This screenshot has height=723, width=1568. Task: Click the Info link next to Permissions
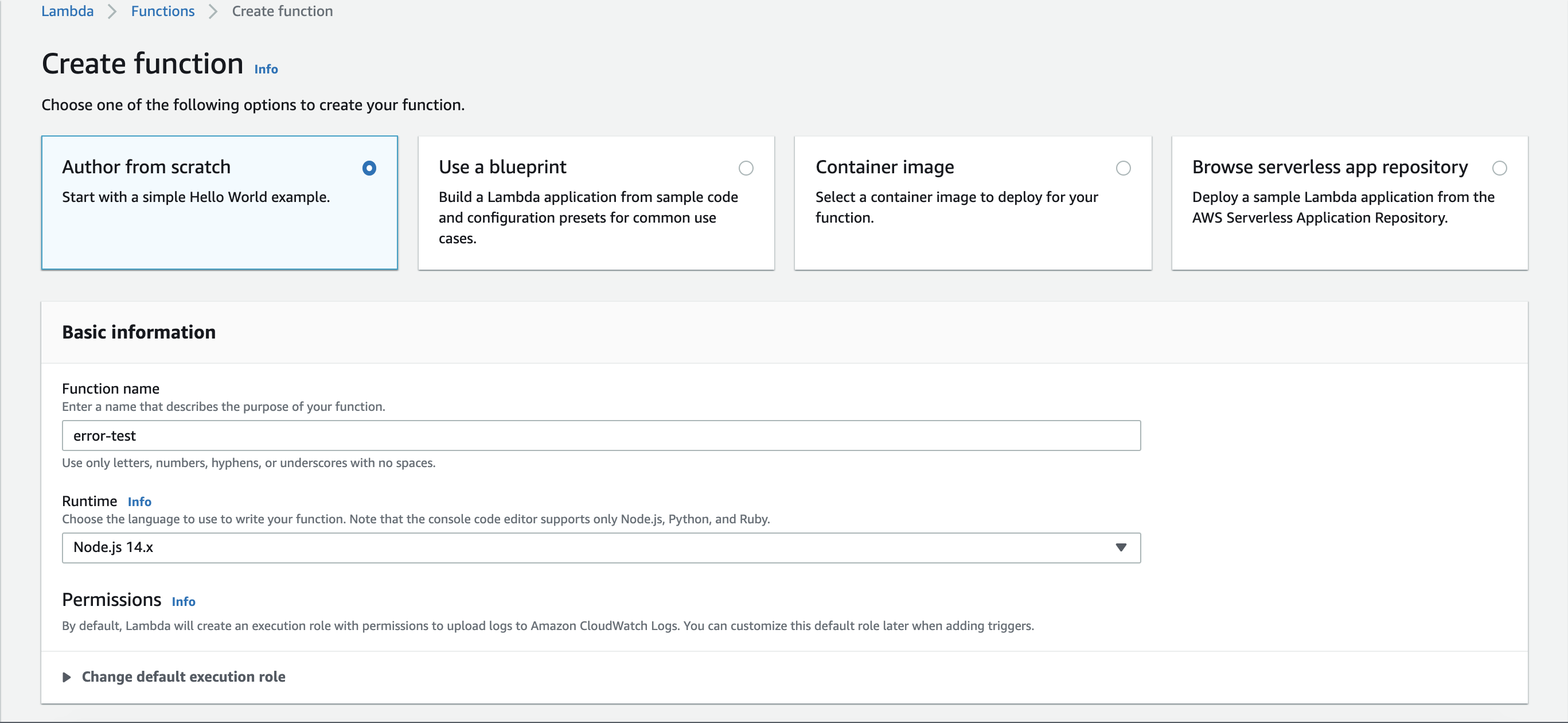pos(183,601)
